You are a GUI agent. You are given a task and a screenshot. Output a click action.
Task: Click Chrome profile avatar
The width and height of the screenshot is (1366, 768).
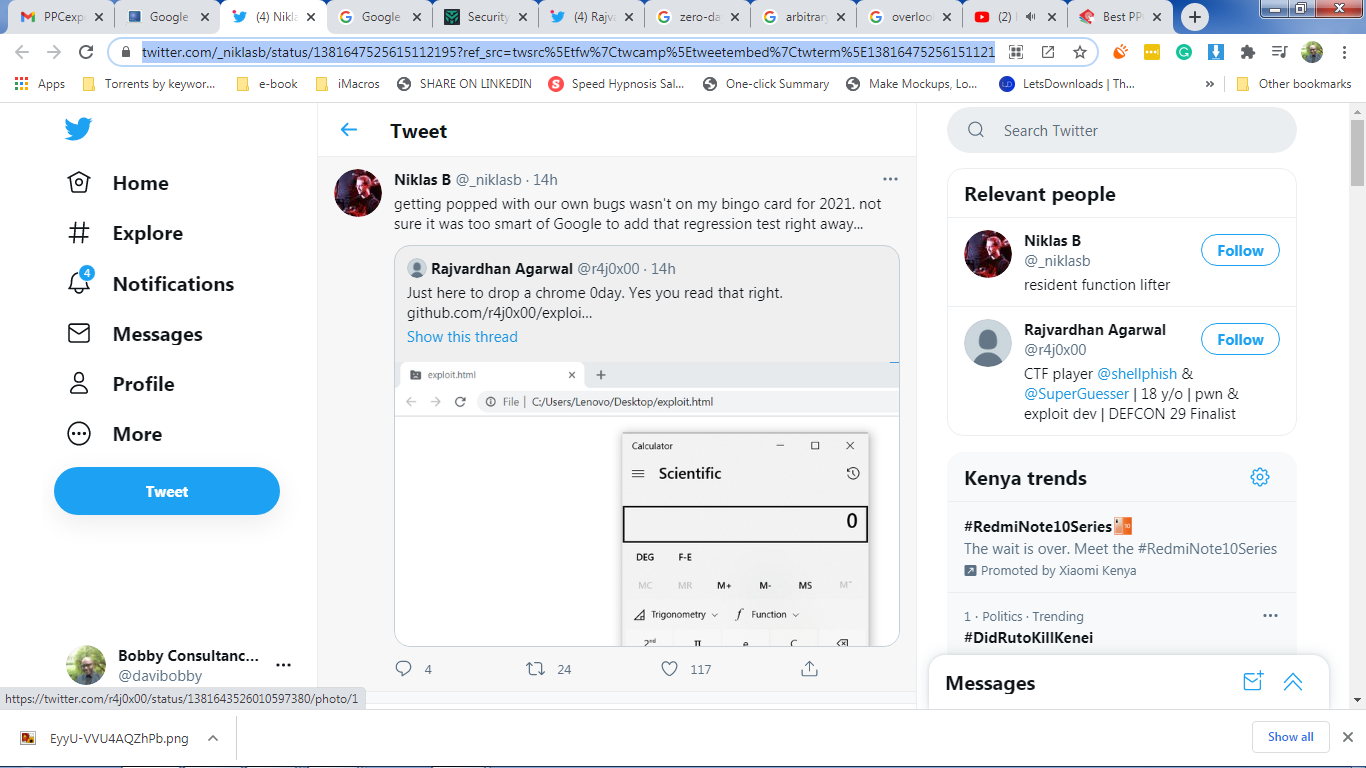[1311, 52]
